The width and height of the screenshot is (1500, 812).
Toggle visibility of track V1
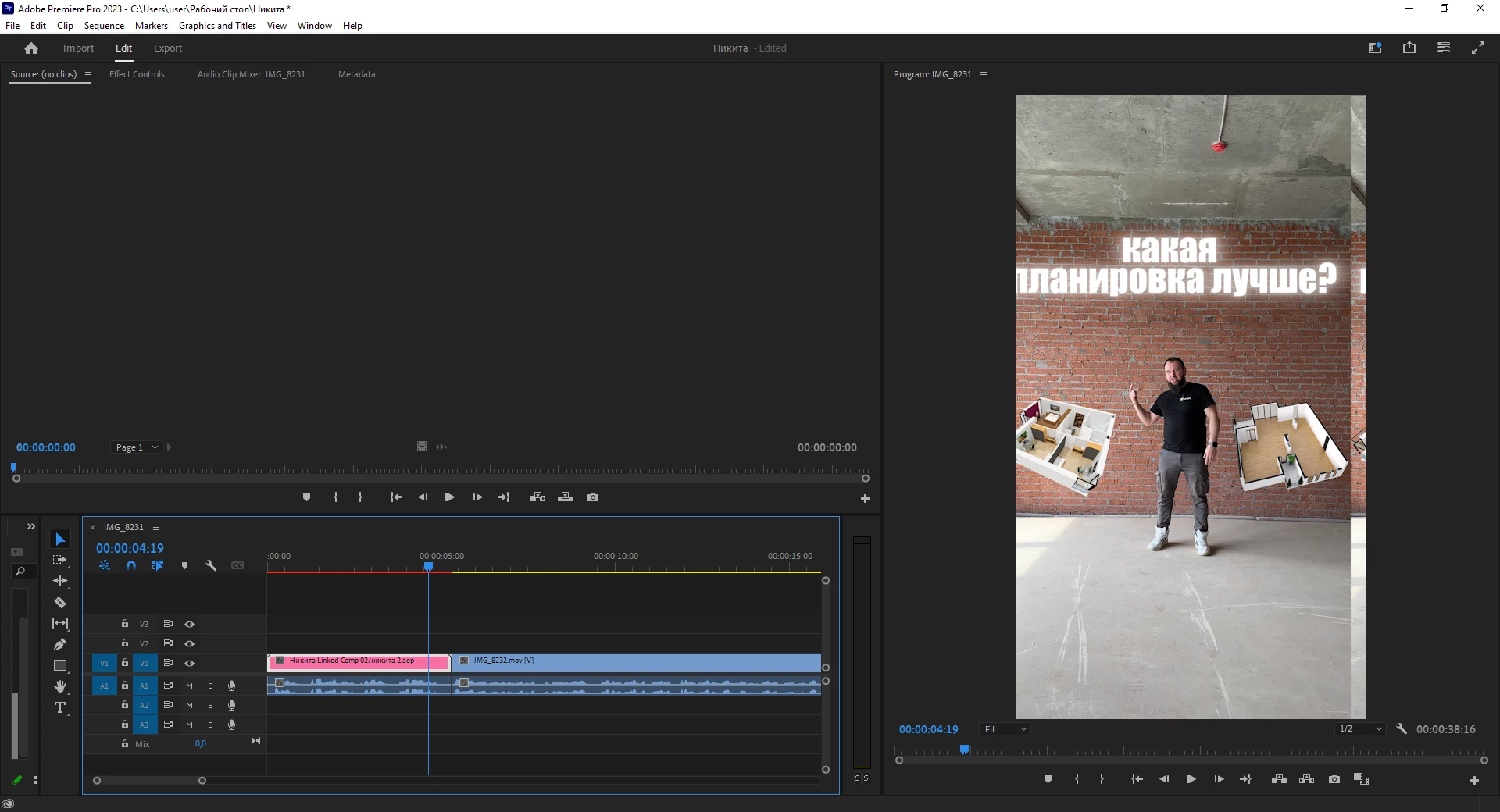tap(189, 663)
